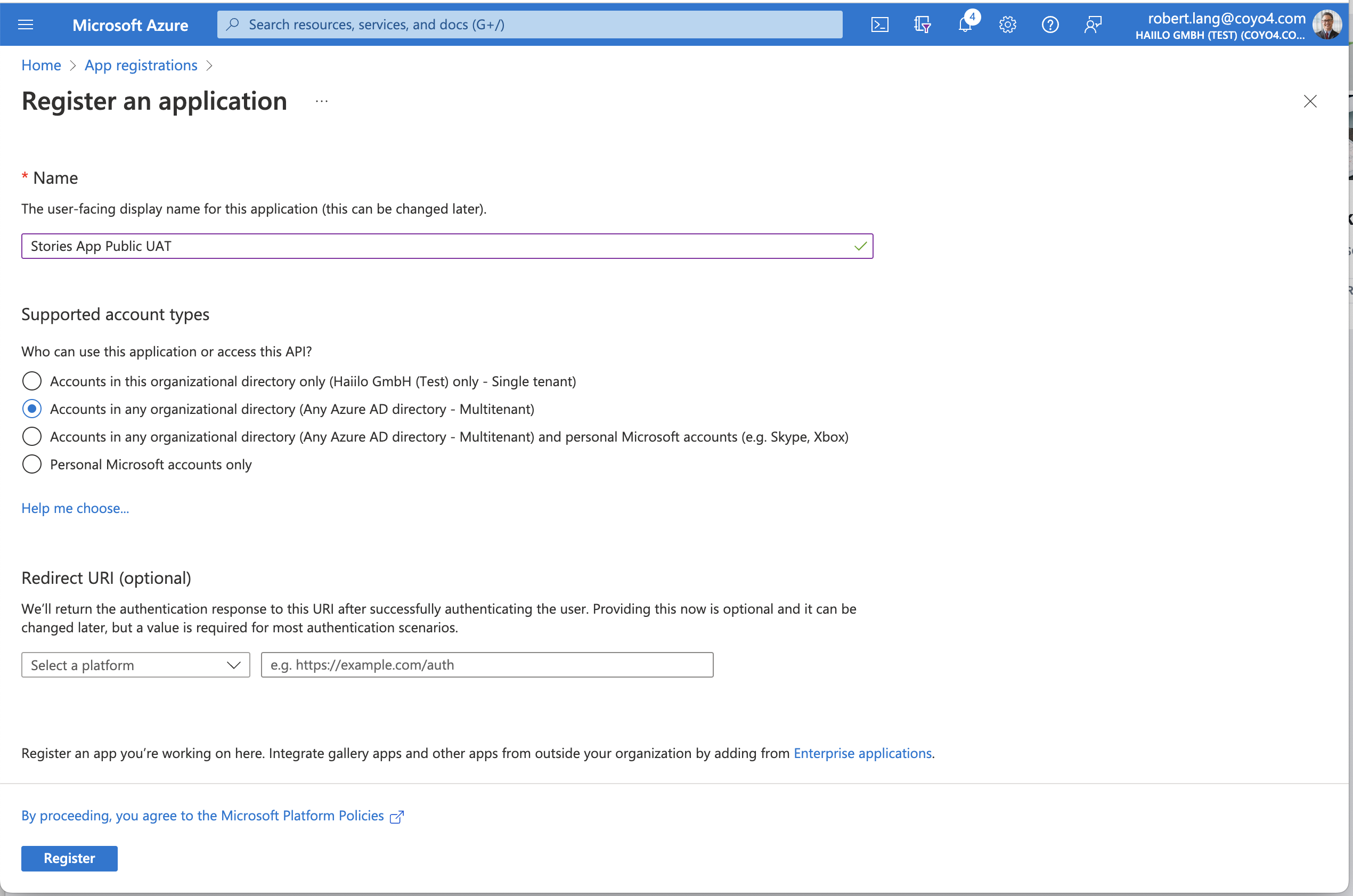Select Personal Microsoft accounts only radio

pos(32,465)
